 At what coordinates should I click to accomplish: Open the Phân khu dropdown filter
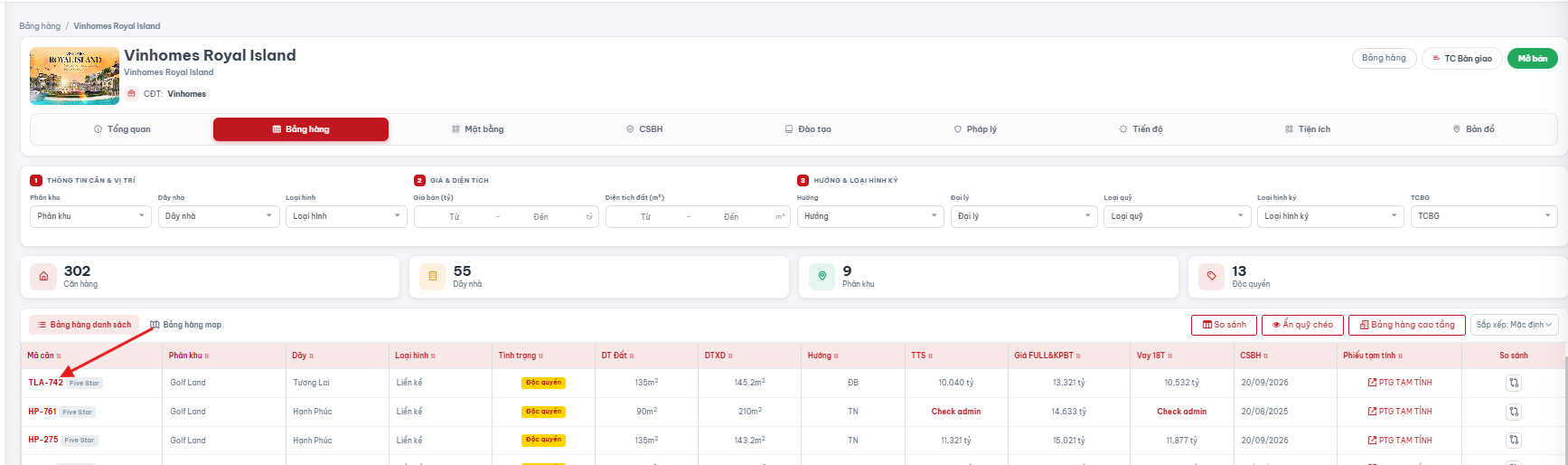(x=90, y=216)
